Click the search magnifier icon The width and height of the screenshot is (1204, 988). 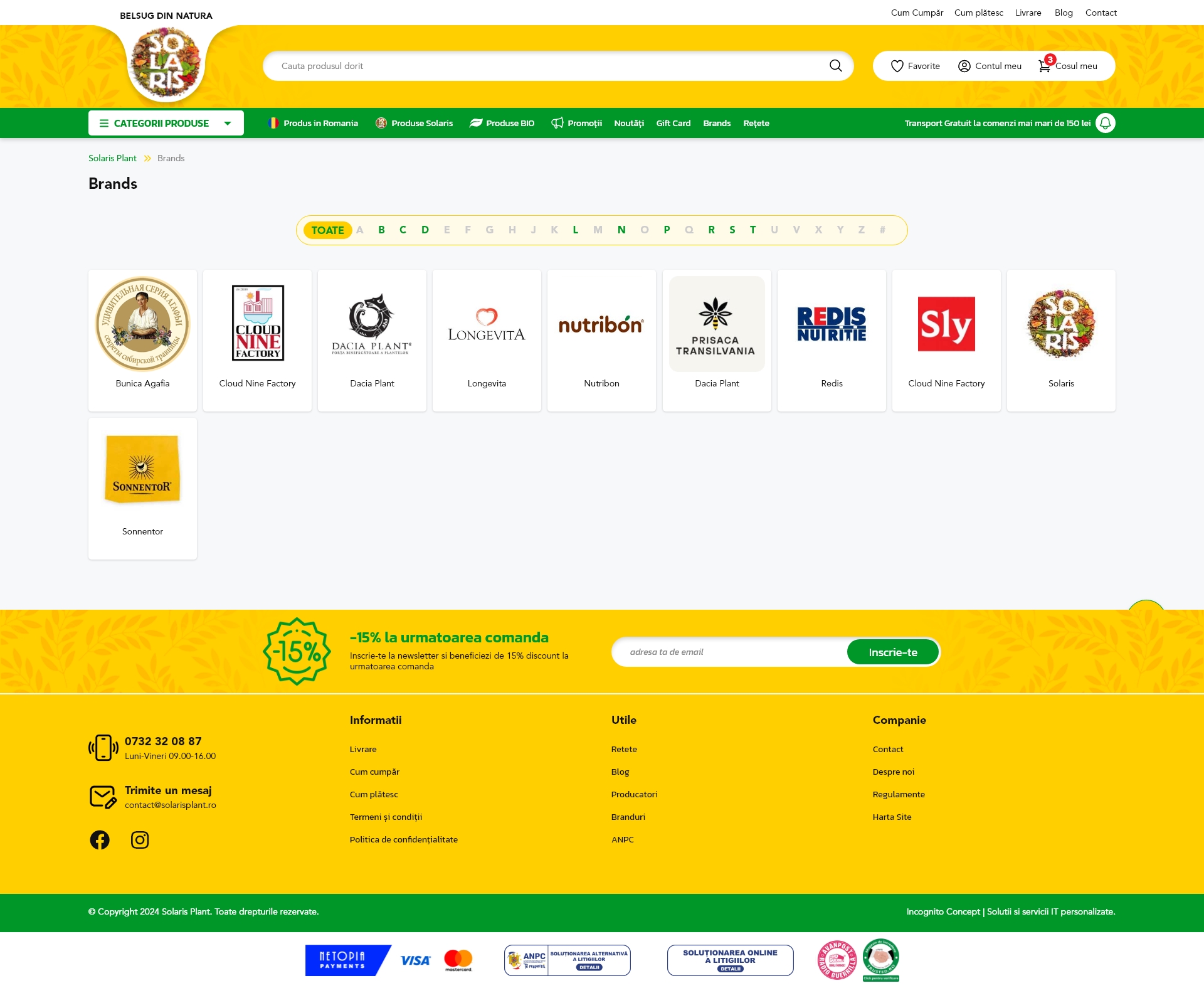point(835,66)
